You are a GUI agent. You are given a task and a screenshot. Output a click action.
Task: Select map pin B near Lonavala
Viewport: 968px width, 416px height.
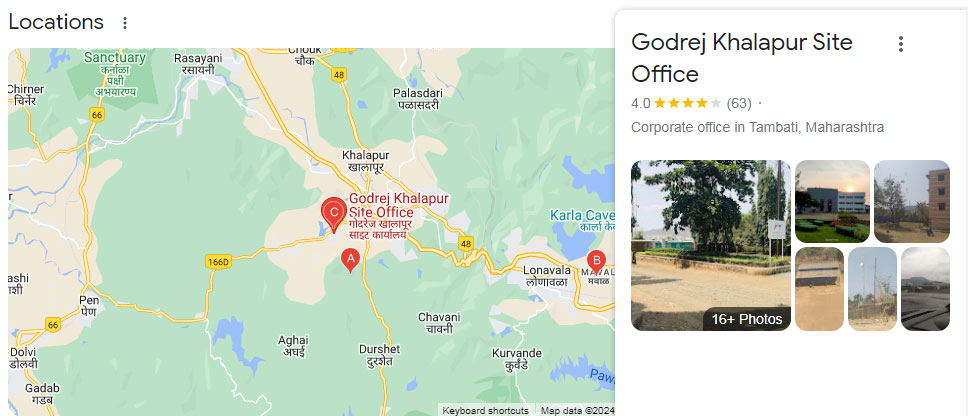click(x=596, y=260)
